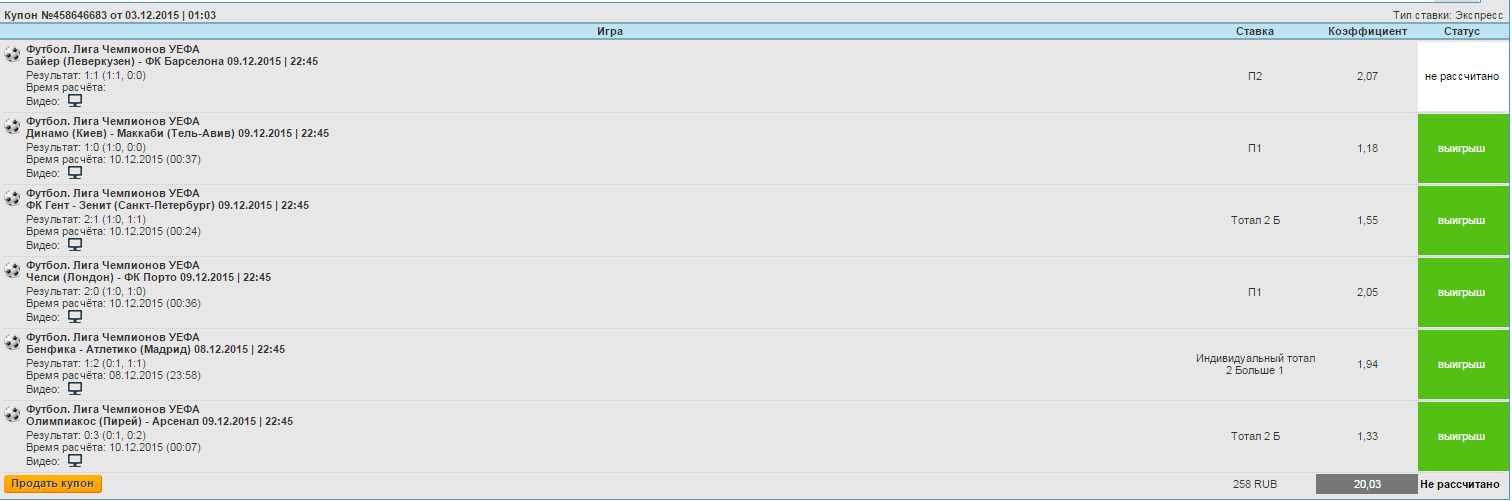Click П2 bet for Байер - Барселона
Screen dimensions: 1512x501
(1255, 76)
